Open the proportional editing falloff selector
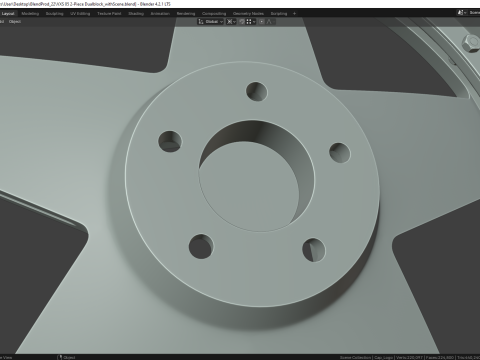 pos(270,22)
